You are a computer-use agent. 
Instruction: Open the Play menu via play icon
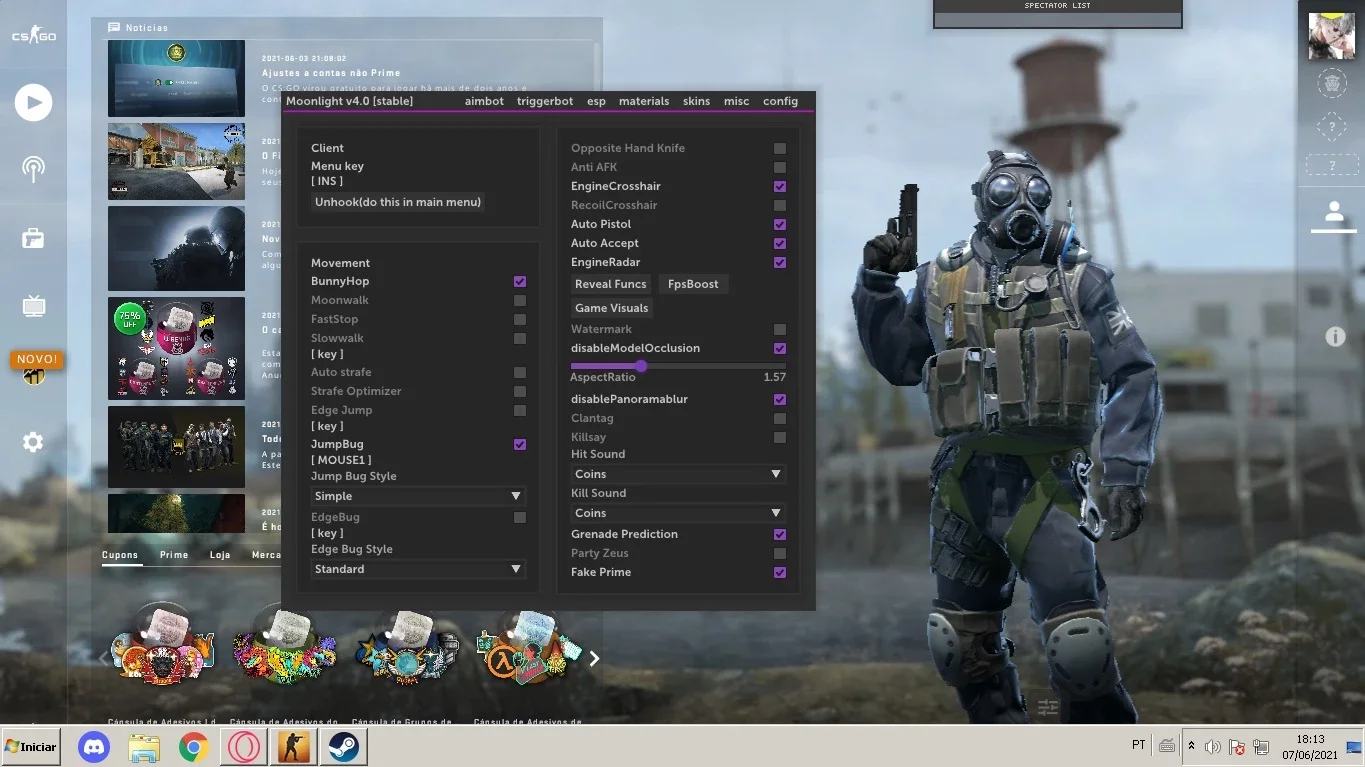[33, 102]
